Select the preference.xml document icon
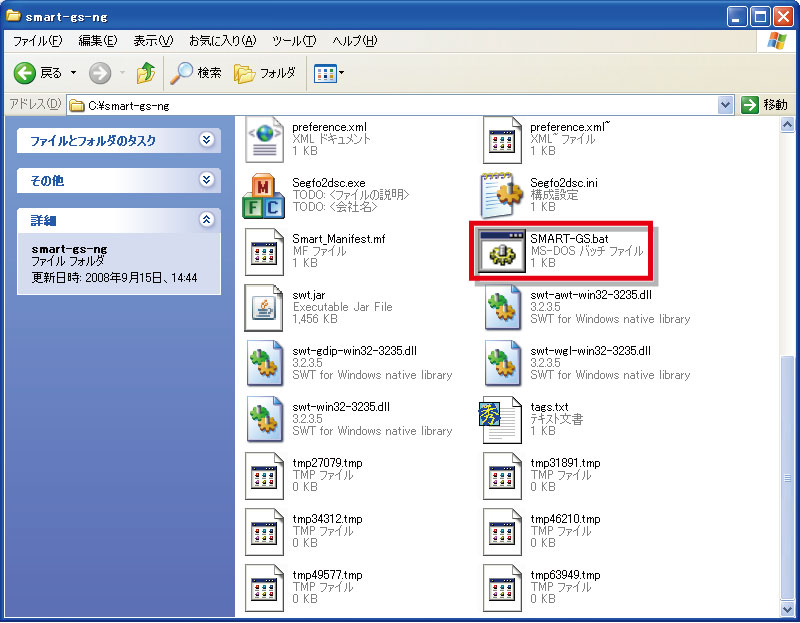Screen dimensions: 800x623 264,139
